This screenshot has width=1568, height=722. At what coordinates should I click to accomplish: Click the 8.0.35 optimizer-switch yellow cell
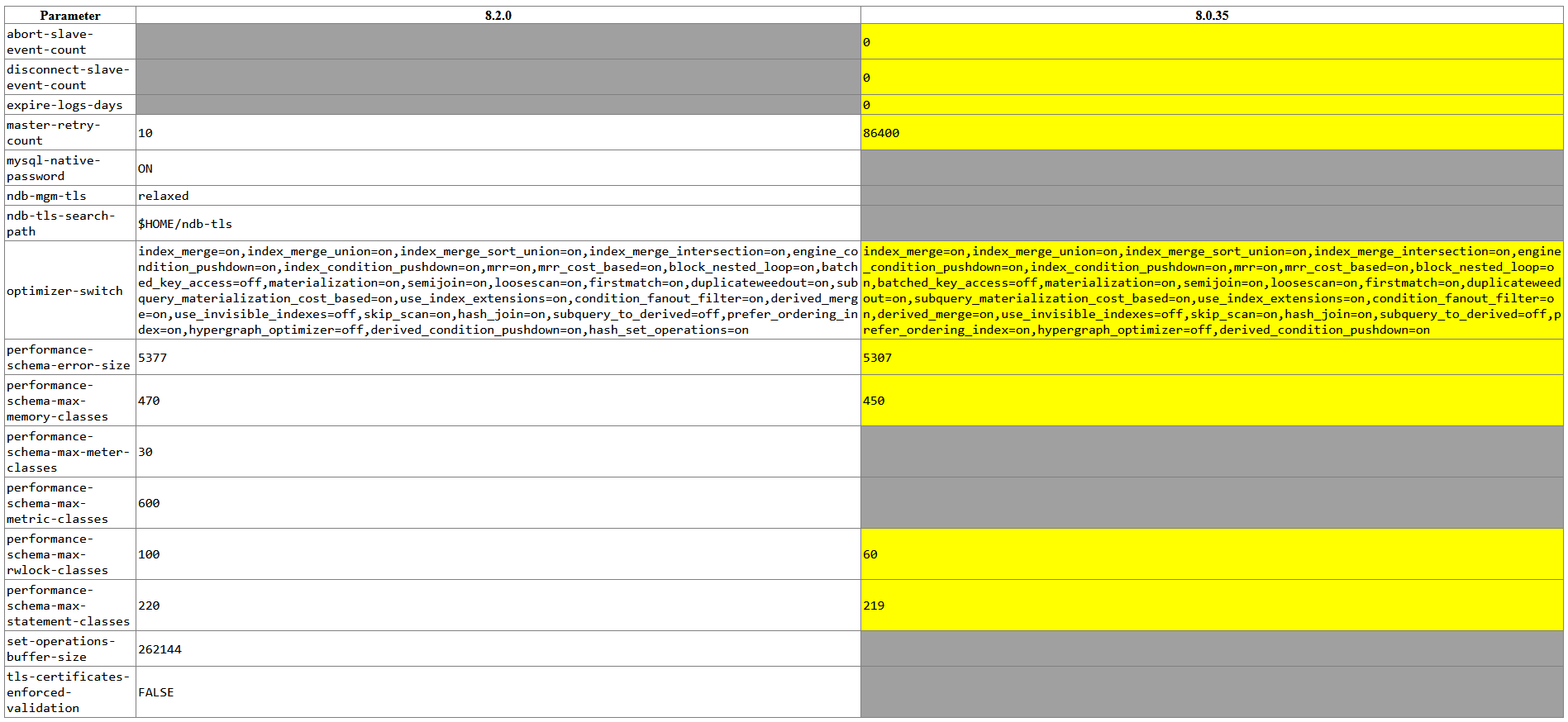[1212, 290]
